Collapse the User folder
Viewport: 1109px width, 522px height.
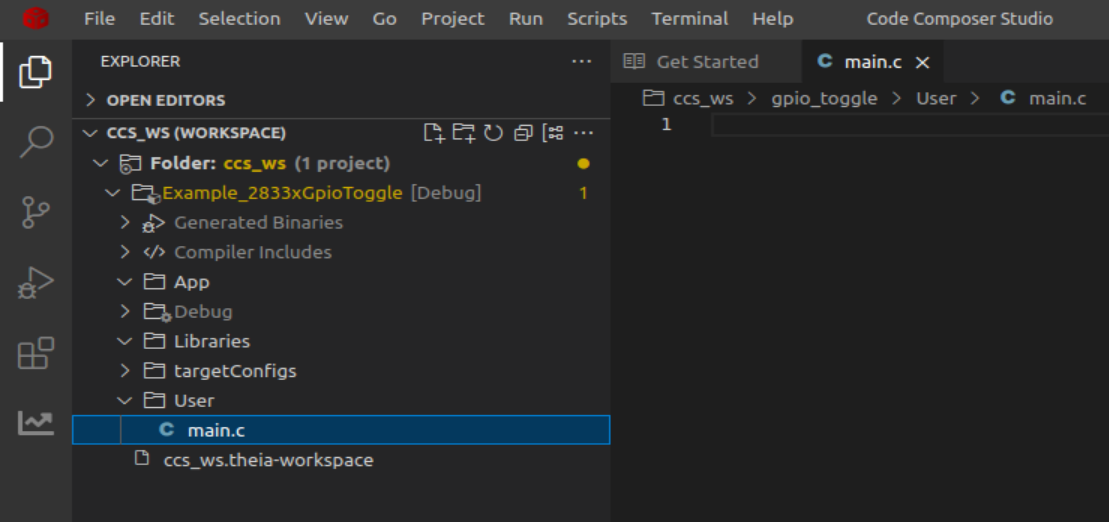coord(125,401)
